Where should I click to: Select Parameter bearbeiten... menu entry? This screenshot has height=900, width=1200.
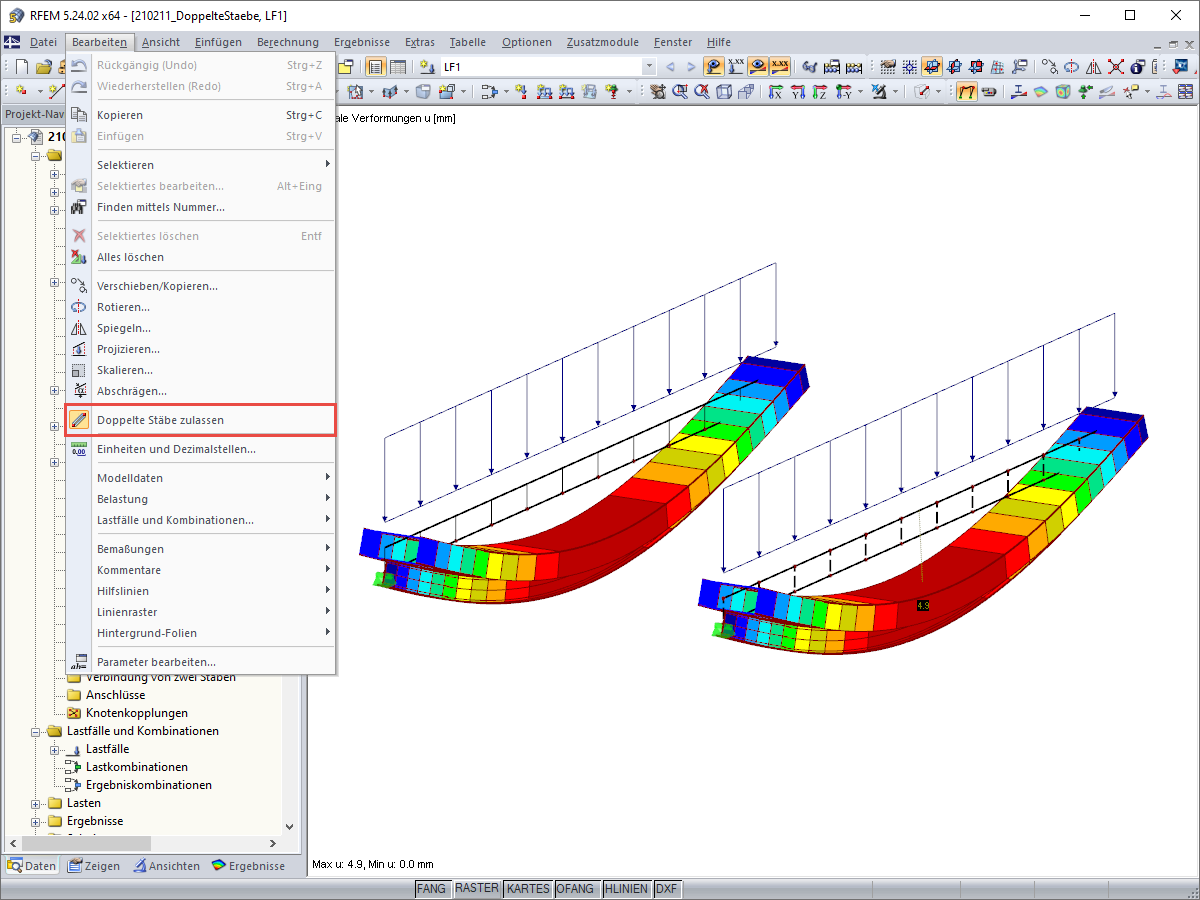point(200,662)
